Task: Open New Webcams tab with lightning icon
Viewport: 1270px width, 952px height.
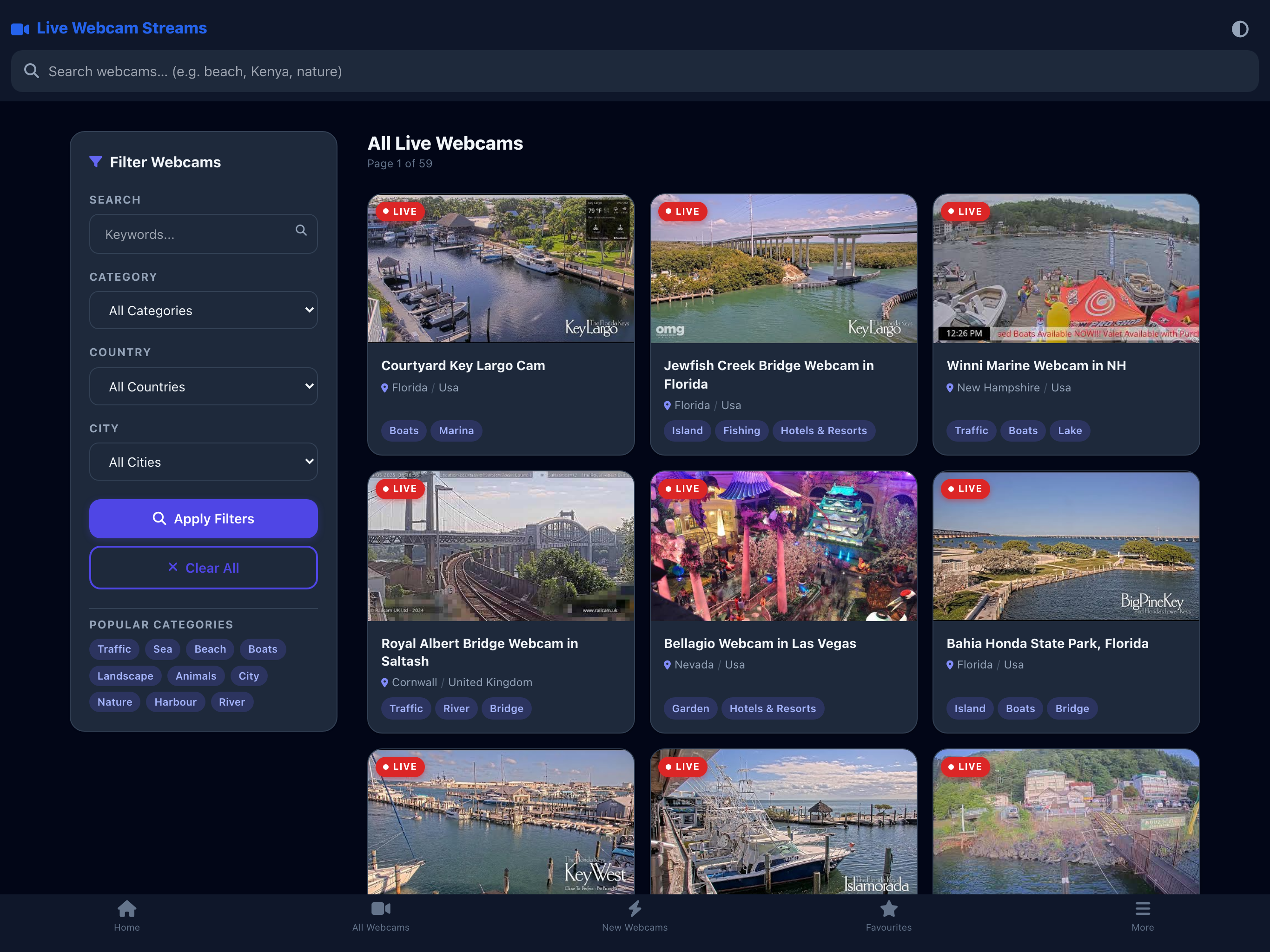Action: 635,916
